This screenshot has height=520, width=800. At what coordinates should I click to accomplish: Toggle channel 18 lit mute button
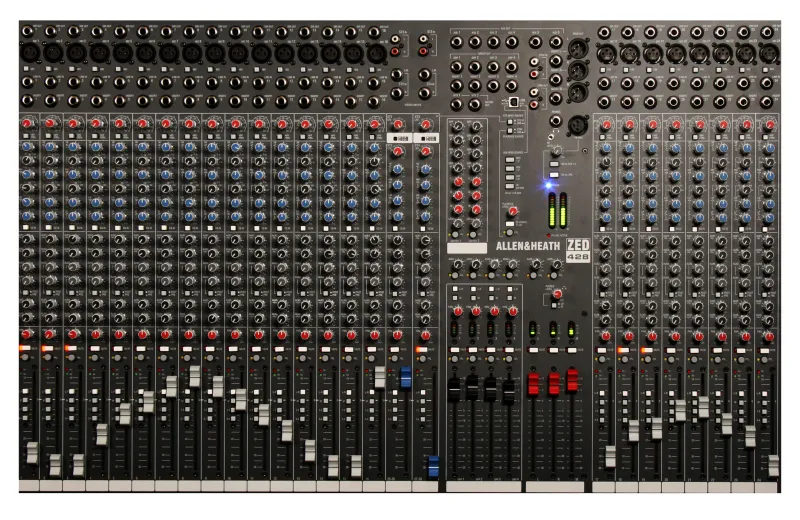[x=623, y=350]
